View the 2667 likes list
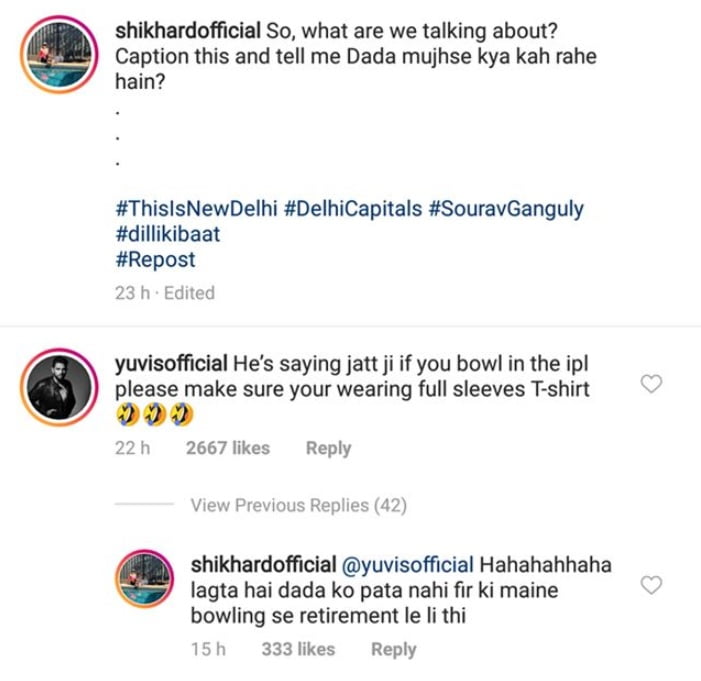 click(x=228, y=448)
